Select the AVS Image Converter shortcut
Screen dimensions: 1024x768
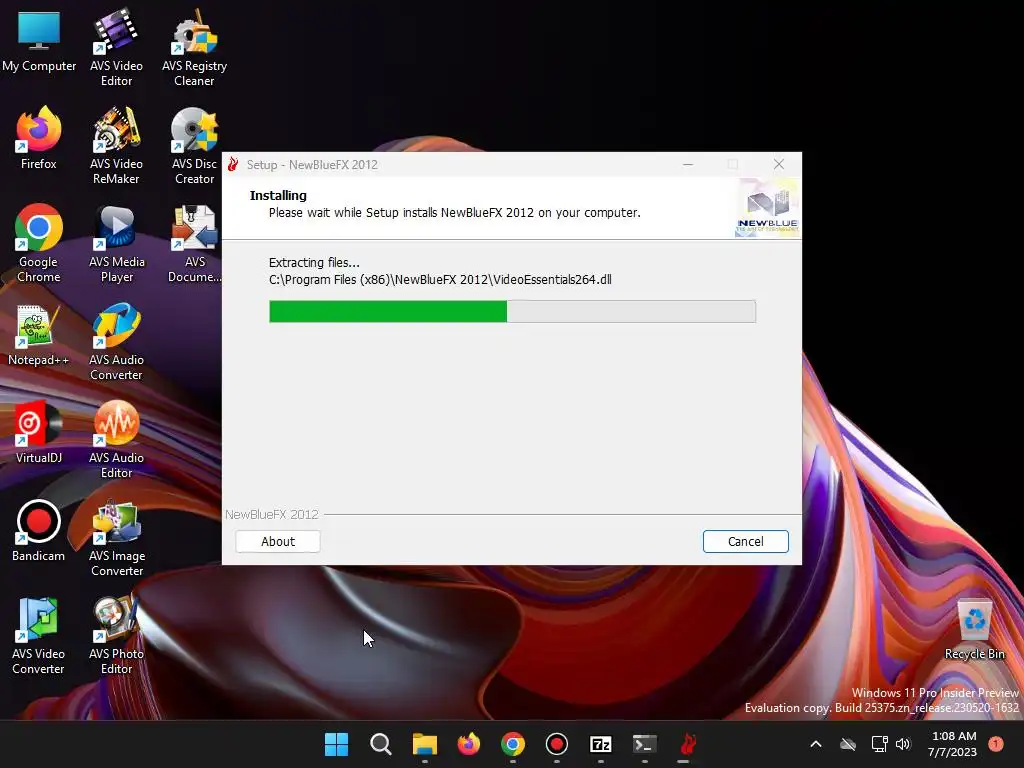(116, 537)
